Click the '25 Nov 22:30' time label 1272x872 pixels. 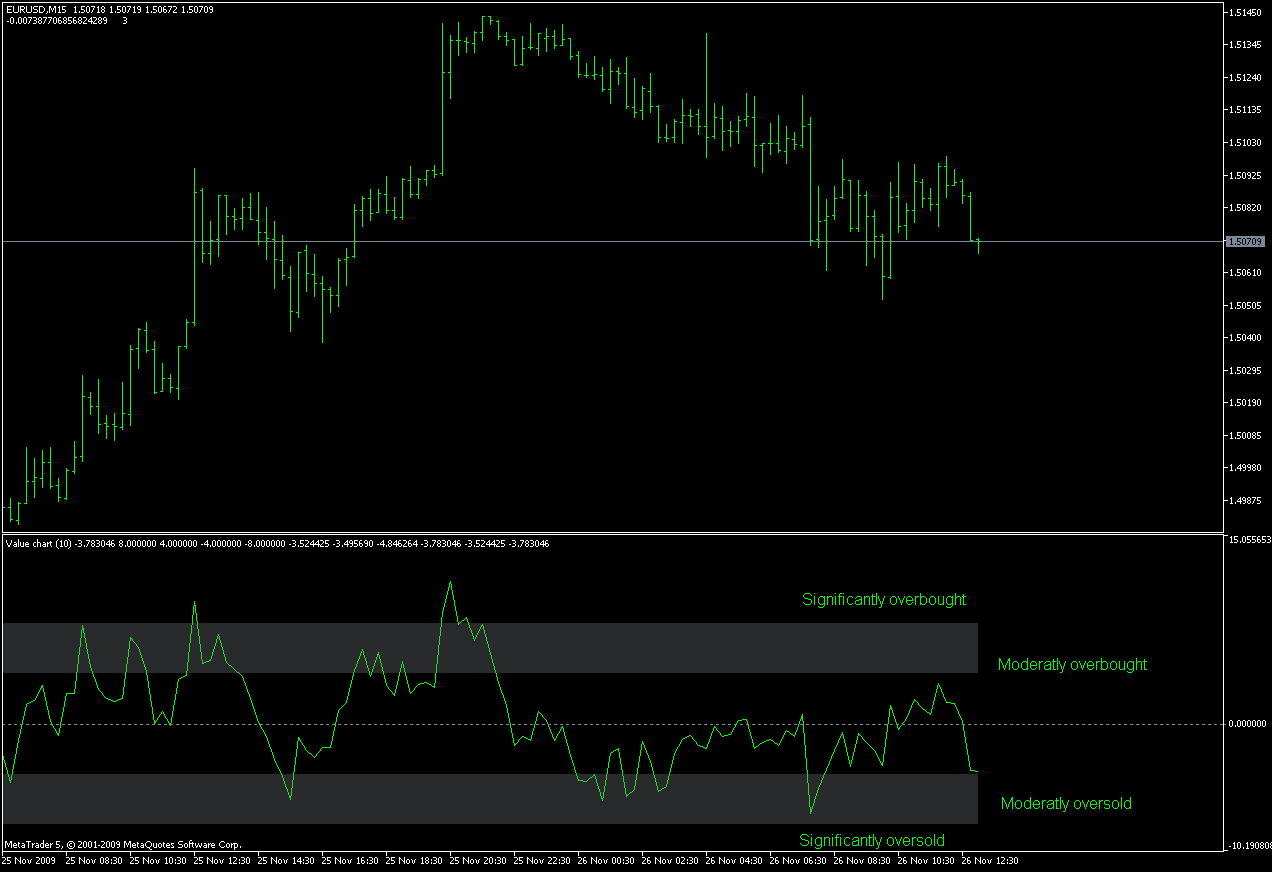pyautogui.click(x=543, y=860)
